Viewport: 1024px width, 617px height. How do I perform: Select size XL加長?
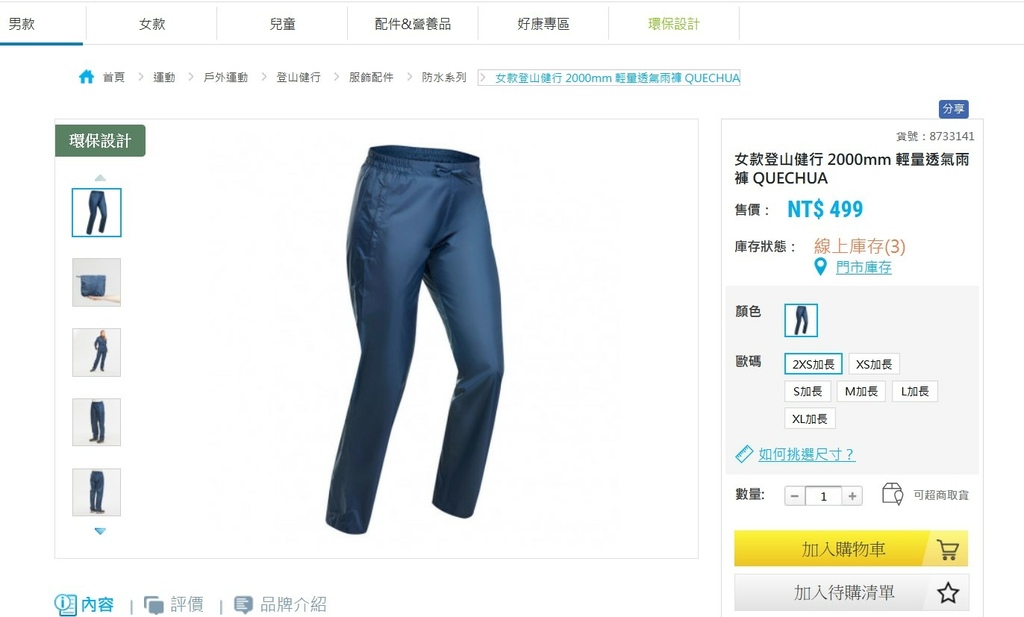[x=809, y=419]
